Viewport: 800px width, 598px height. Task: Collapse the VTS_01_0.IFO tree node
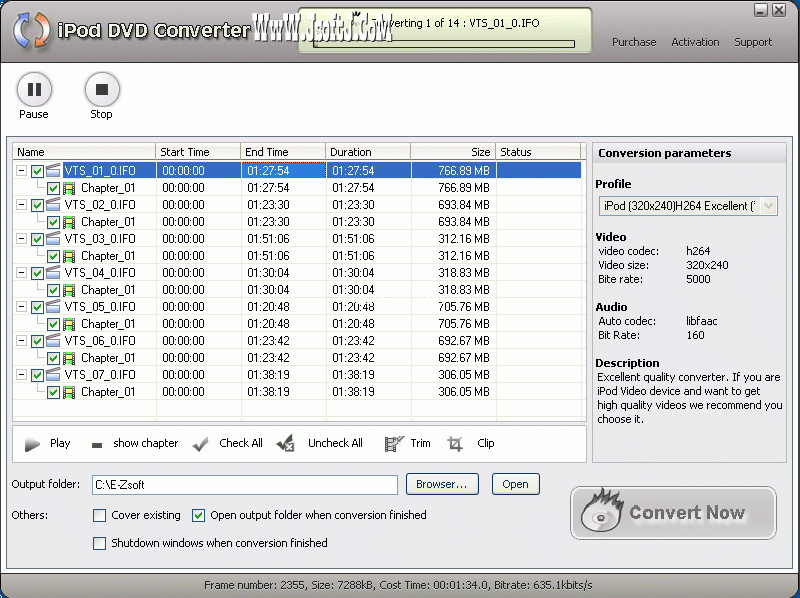pyautogui.click(x=21, y=170)
